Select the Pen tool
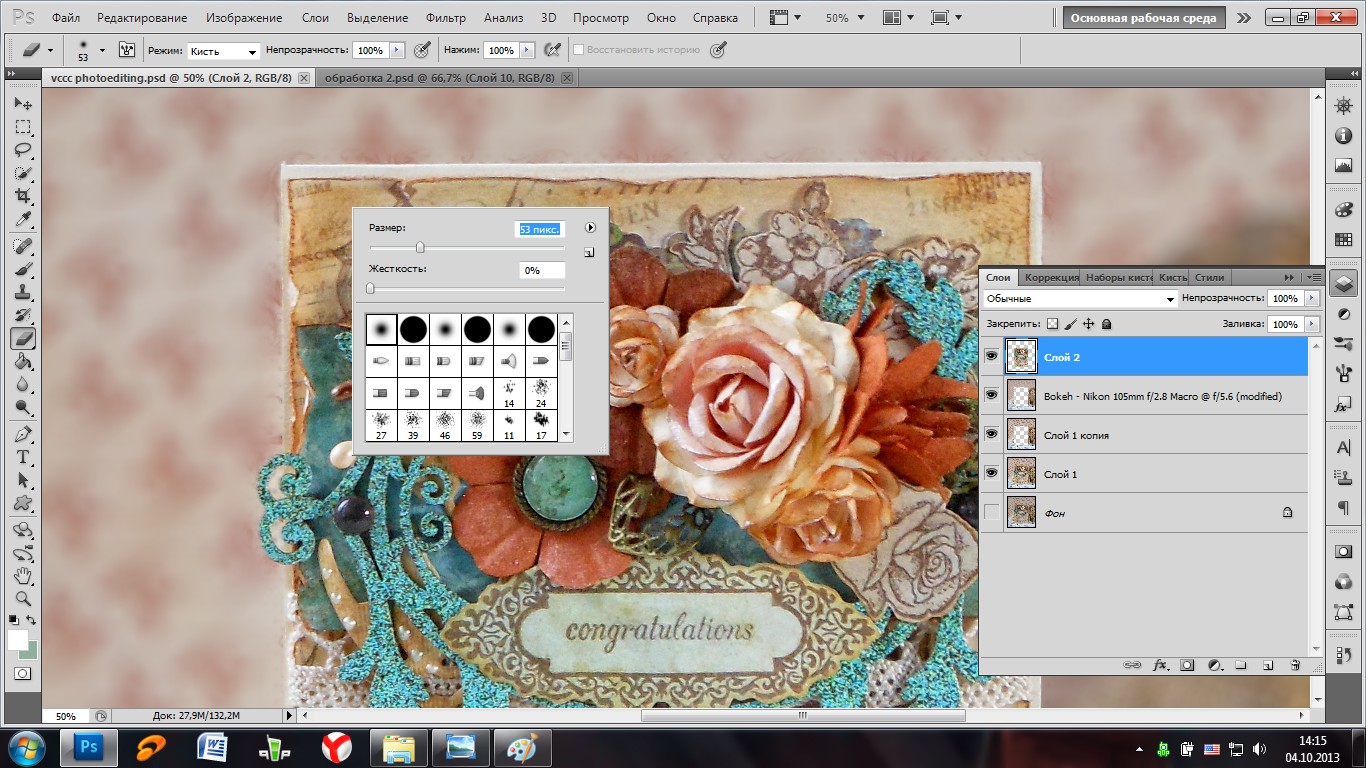 23,434
